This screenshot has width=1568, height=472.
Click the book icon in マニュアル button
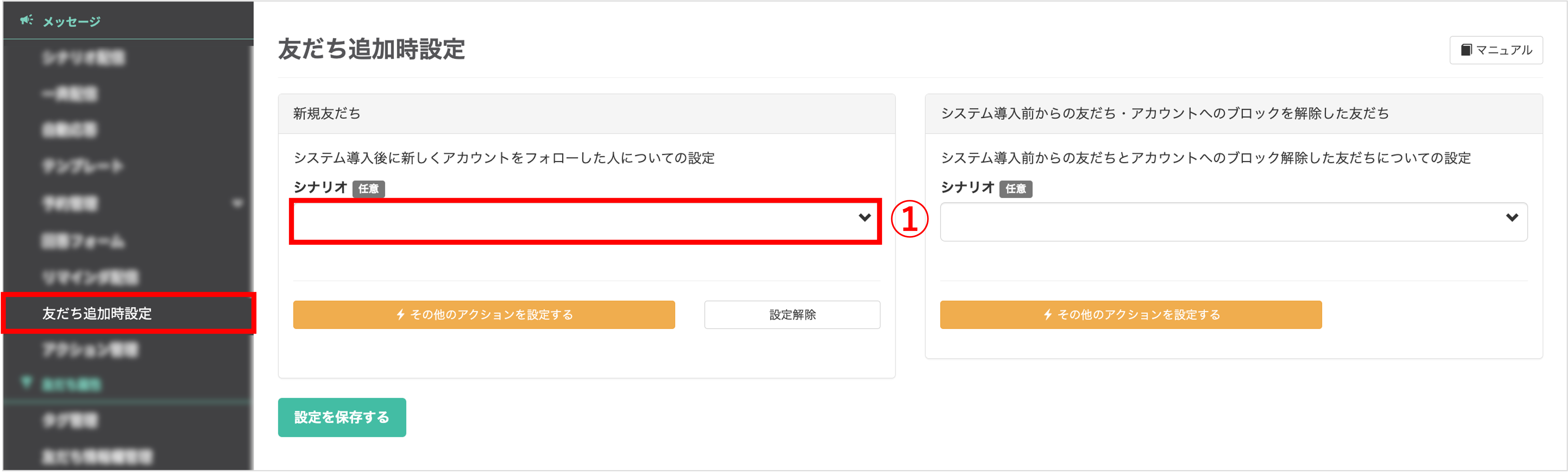coord(1466,50)
